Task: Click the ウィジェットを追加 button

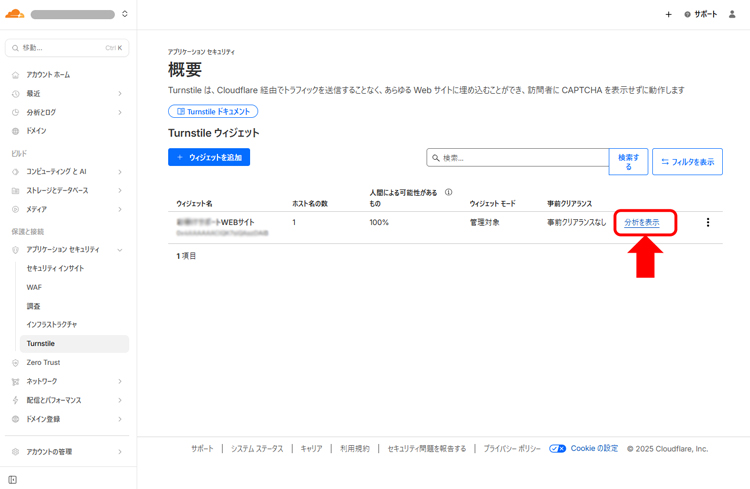Action: pos(209,157)
